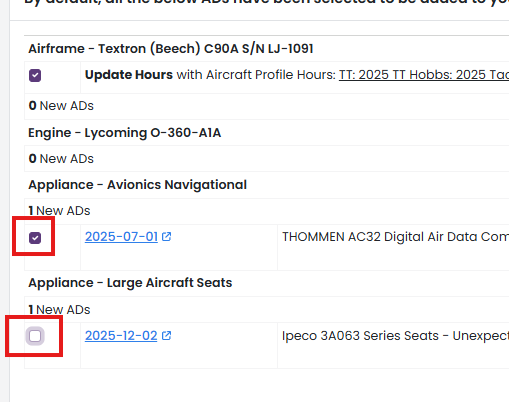Select the Appliance - Large Aircraft Seats heading
The width and height of the screenshot is (509, 402).
click(130, 283)
